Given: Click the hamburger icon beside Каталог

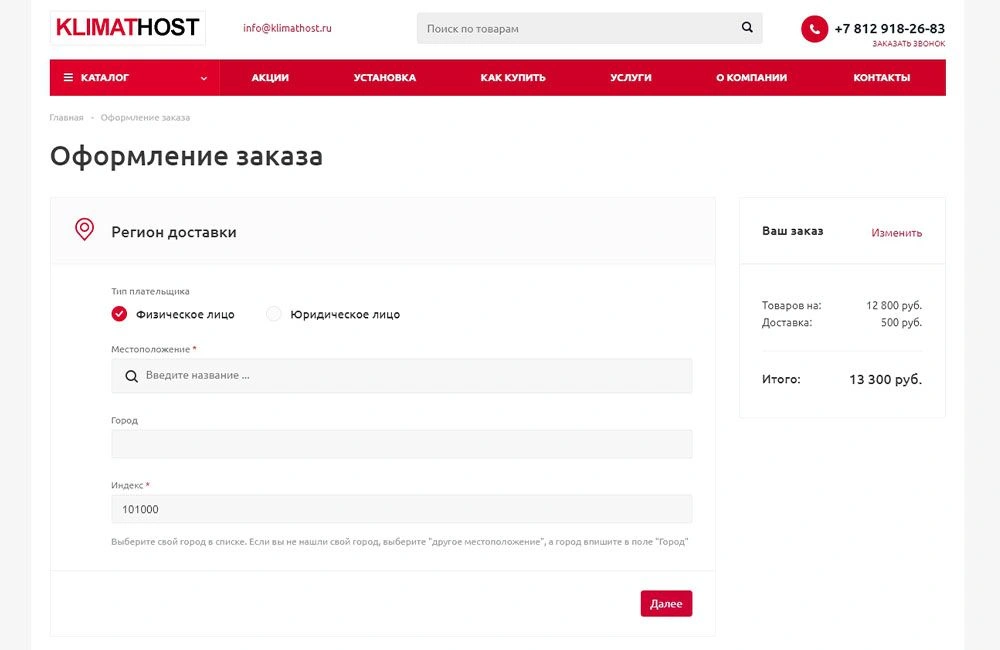Looking at the screenshot, I should click(68, 78).
